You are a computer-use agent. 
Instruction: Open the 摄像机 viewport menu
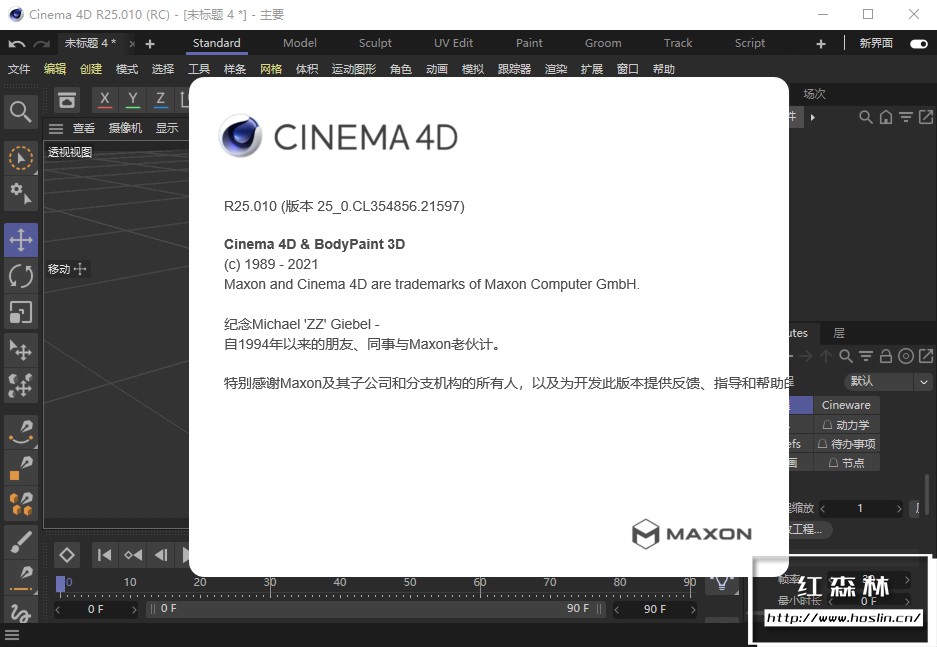125,128
